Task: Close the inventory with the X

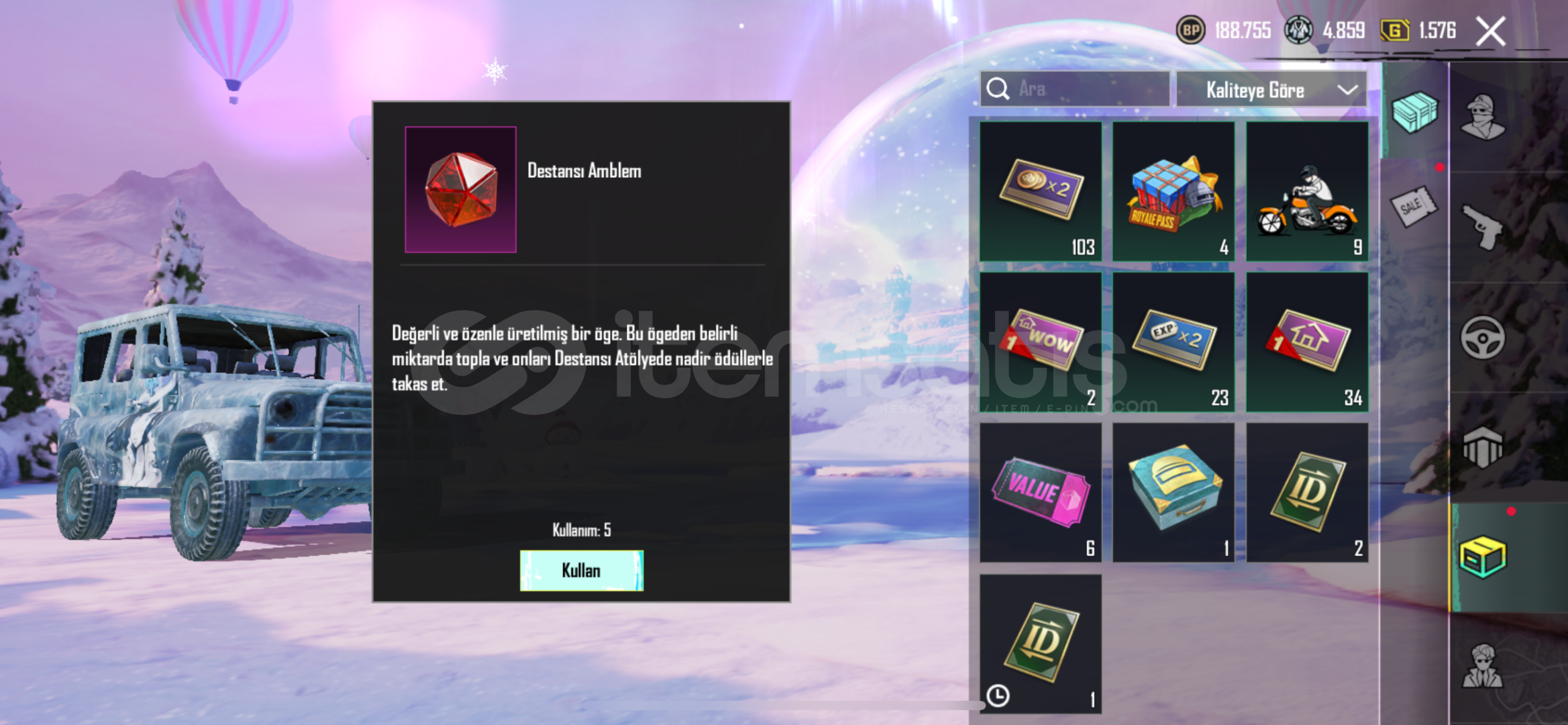Action: 1491,31
